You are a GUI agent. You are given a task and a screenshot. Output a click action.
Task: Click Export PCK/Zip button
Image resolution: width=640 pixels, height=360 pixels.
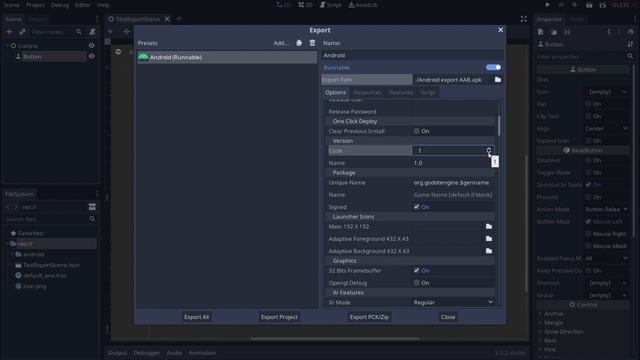click(369, 317)
